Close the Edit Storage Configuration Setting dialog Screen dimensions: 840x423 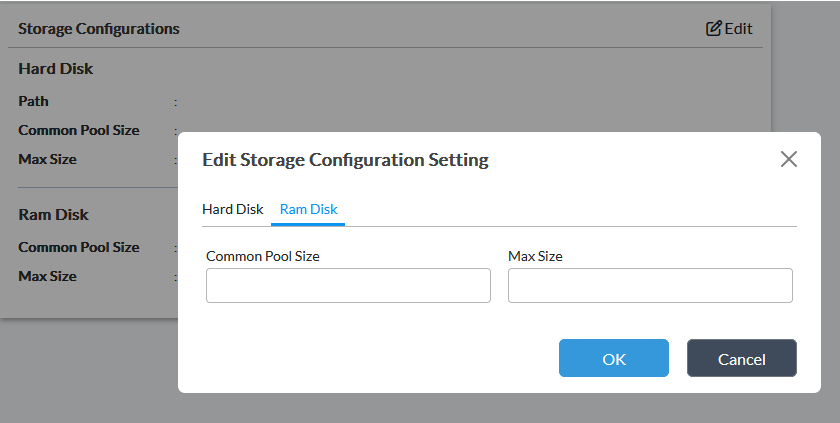(x=789, y=159)
